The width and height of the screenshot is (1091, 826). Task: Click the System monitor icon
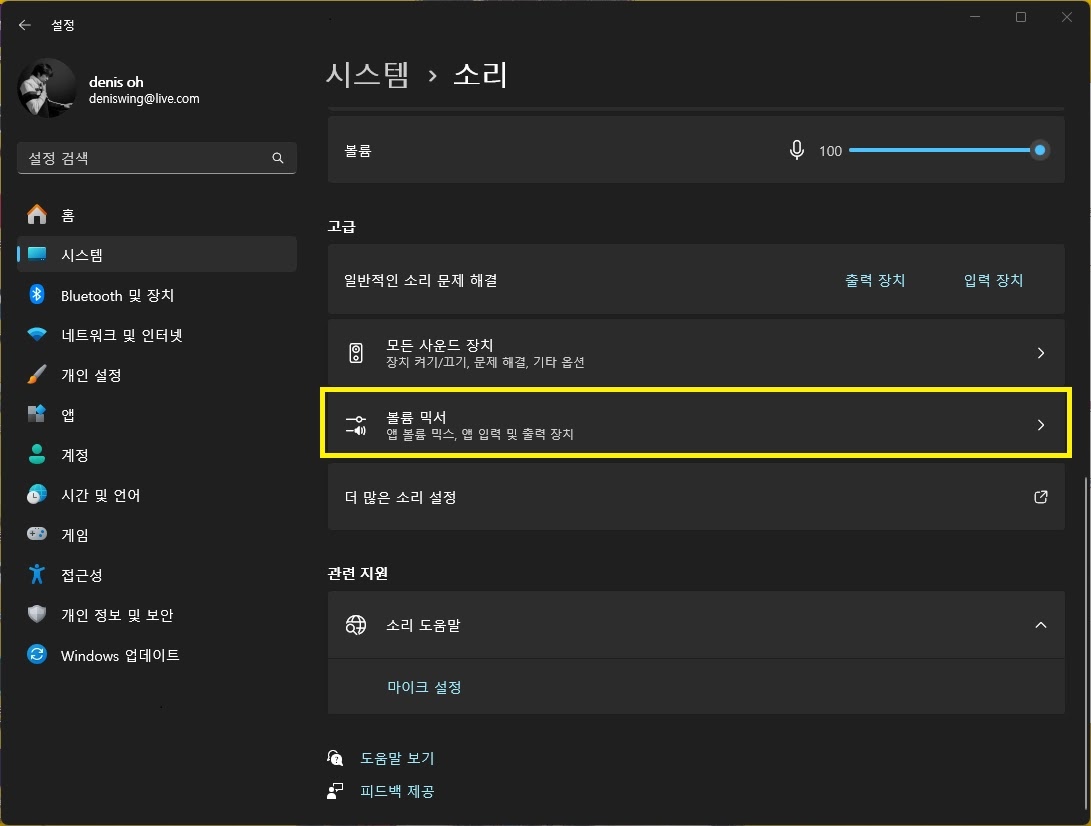[x=37, y=254]
